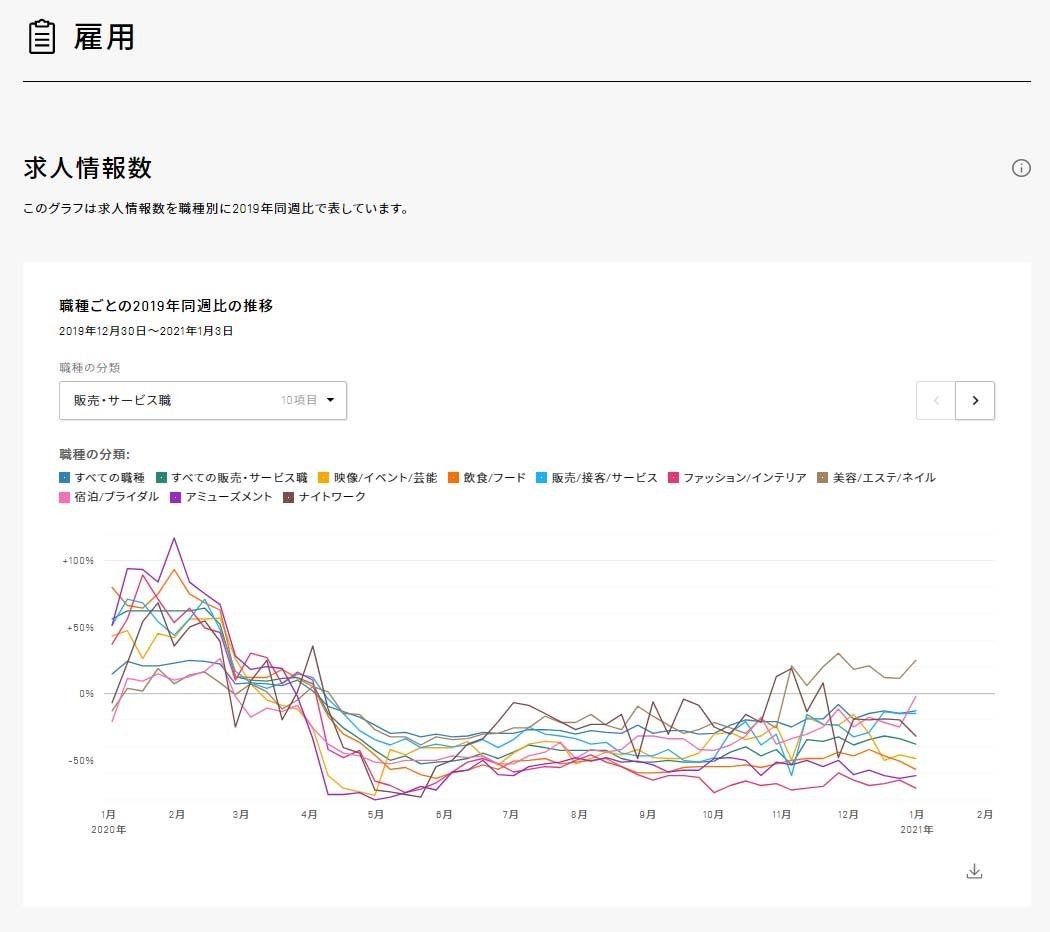Click the dropdown arrow beside 10項目
Screen dimensions: 1050x932
click(x=330, y=400)
